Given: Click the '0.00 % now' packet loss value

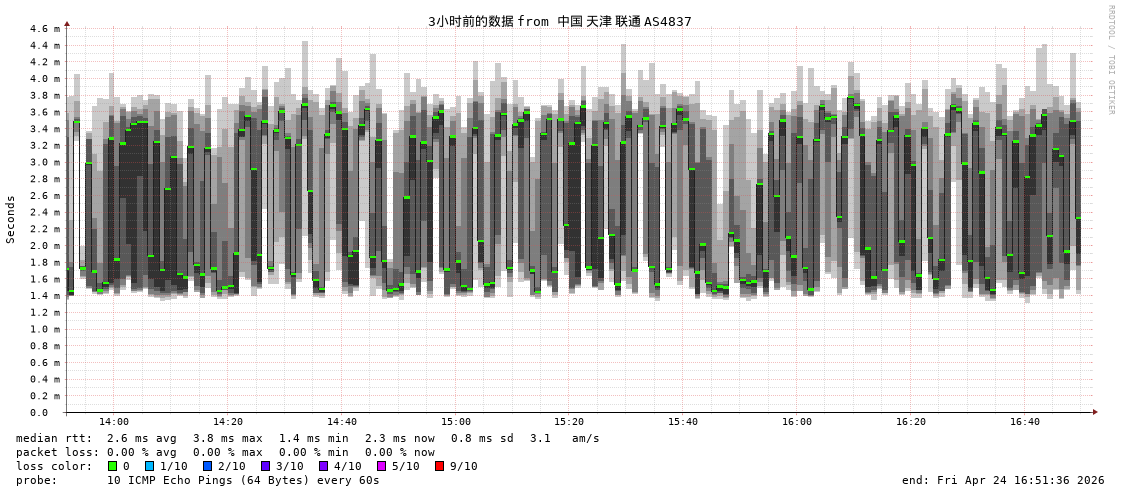Looking at the screenshot, I should 399,452.
